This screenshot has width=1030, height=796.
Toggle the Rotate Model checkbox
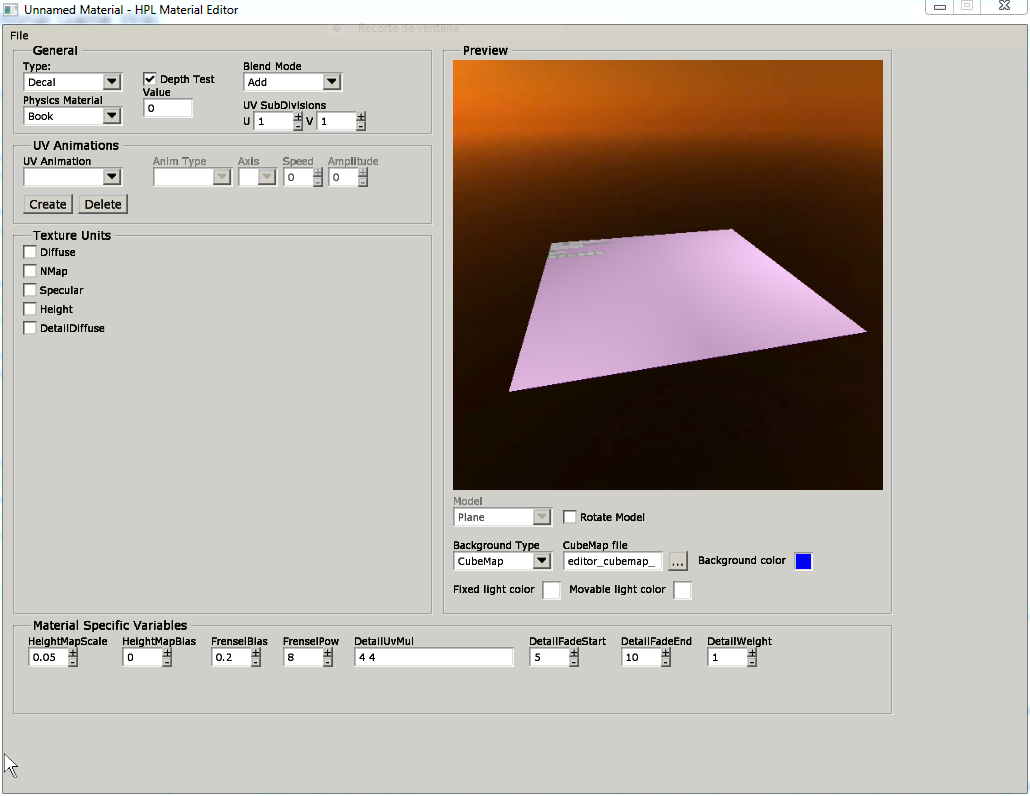pos(570,517)
